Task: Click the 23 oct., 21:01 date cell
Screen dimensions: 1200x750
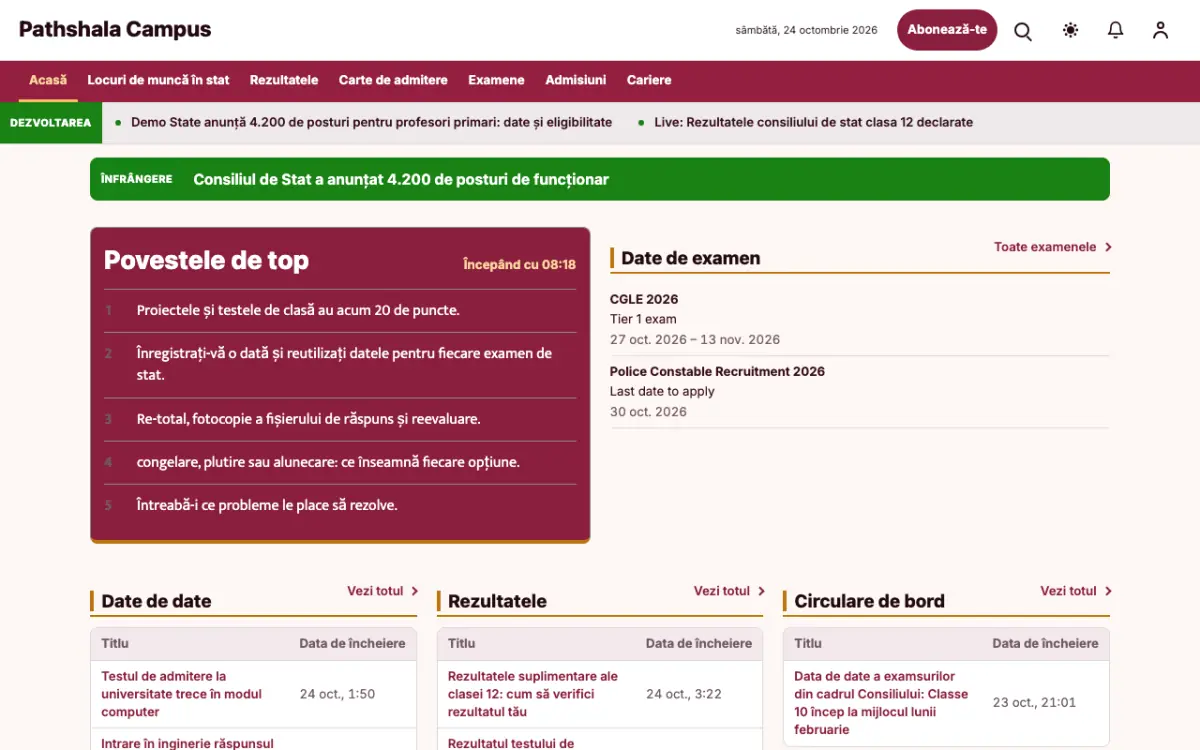Action: pyautogui.click(x=1034, y=703)
